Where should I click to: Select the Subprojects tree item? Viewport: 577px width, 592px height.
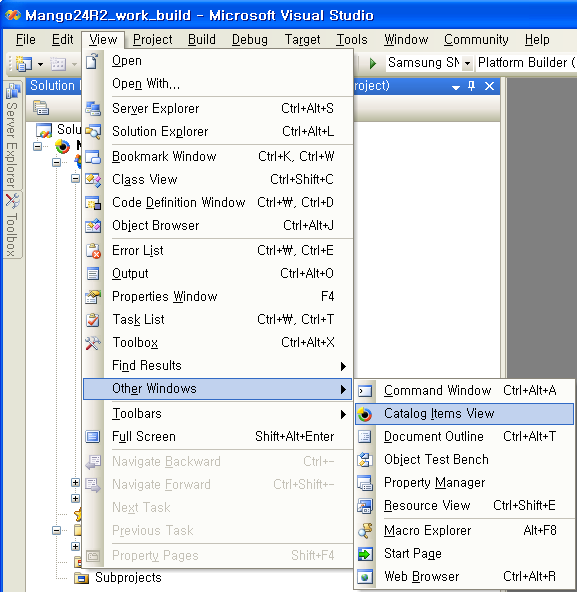[128, 578]
